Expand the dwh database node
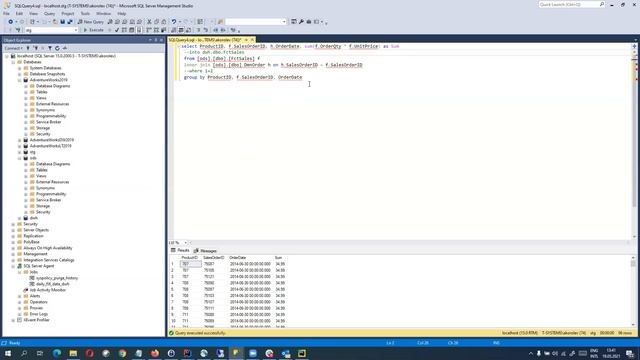 [20, 218]
